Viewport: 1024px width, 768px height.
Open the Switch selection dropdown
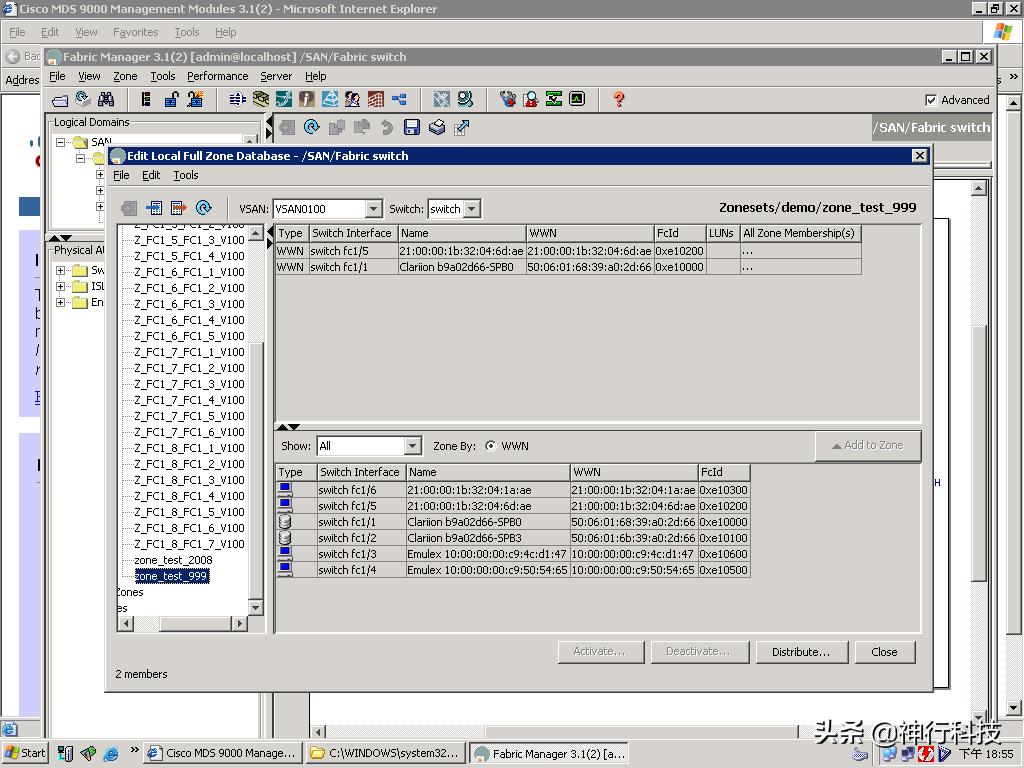[472, 209]
